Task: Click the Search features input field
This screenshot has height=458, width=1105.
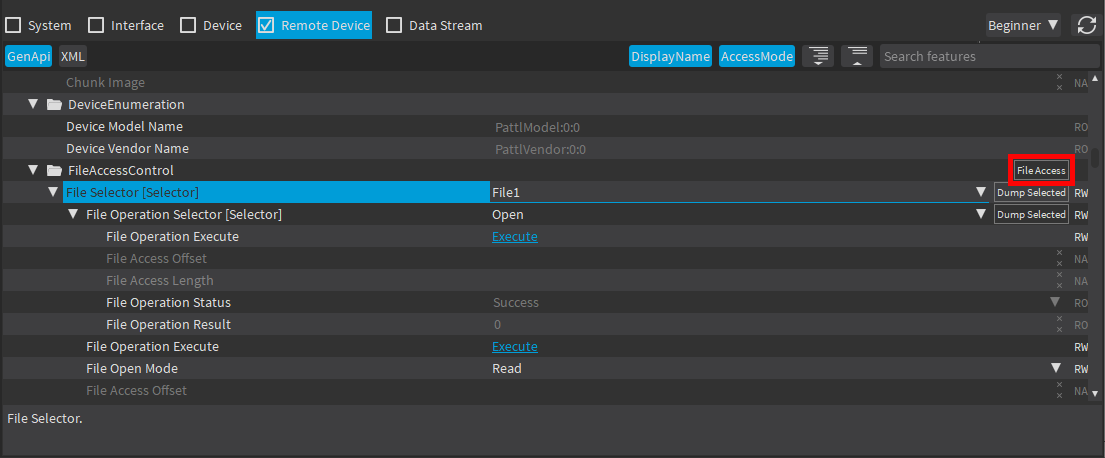Action: point(988,57)
